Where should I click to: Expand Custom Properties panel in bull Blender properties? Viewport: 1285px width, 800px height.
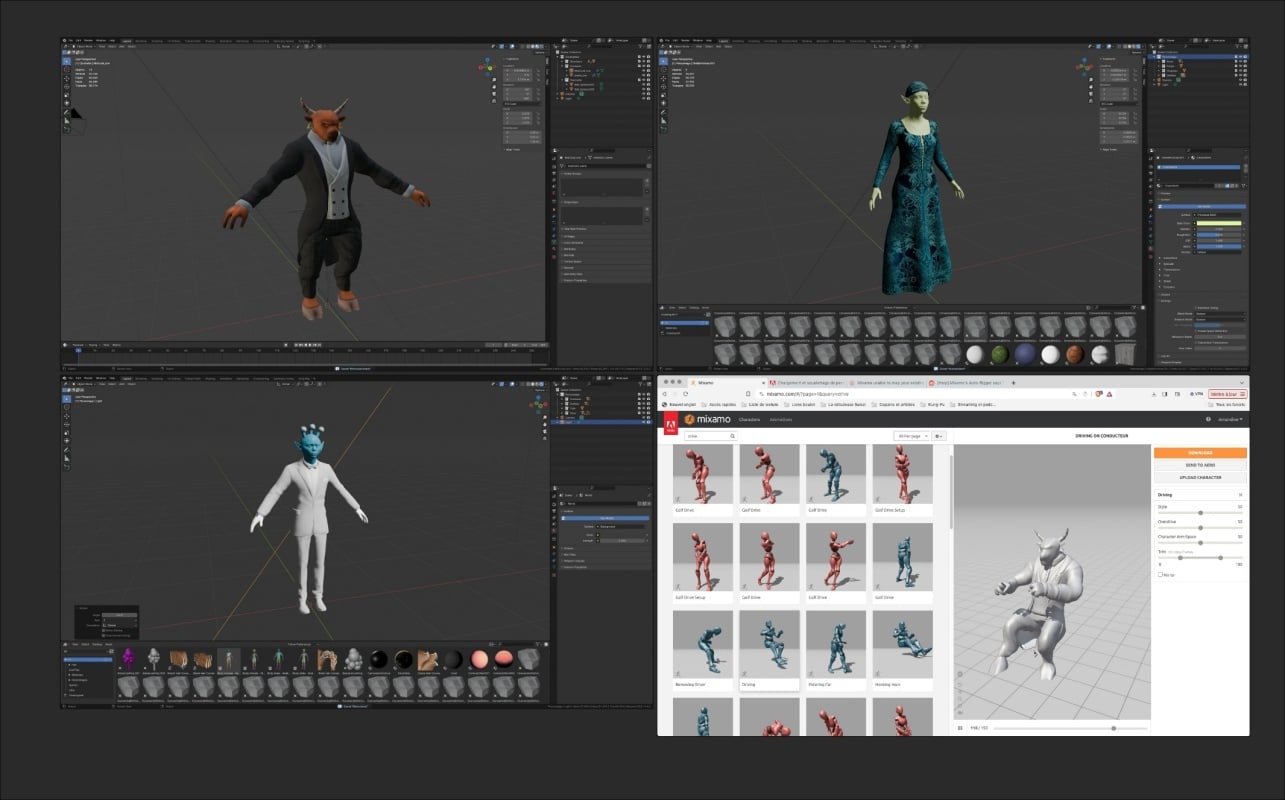click(x=605, y=281)
